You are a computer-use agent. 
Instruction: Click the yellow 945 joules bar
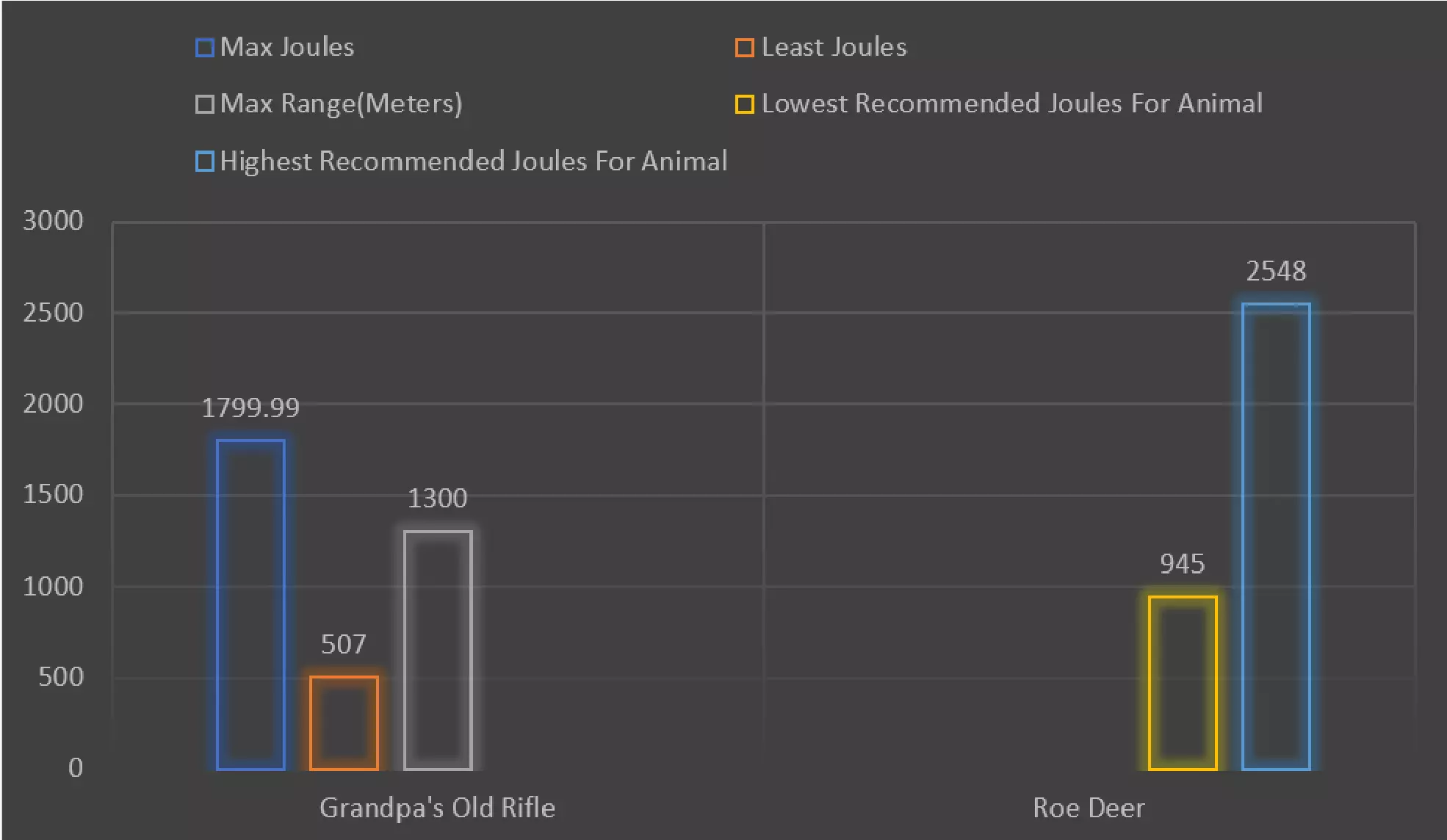tap(1183, 683)
